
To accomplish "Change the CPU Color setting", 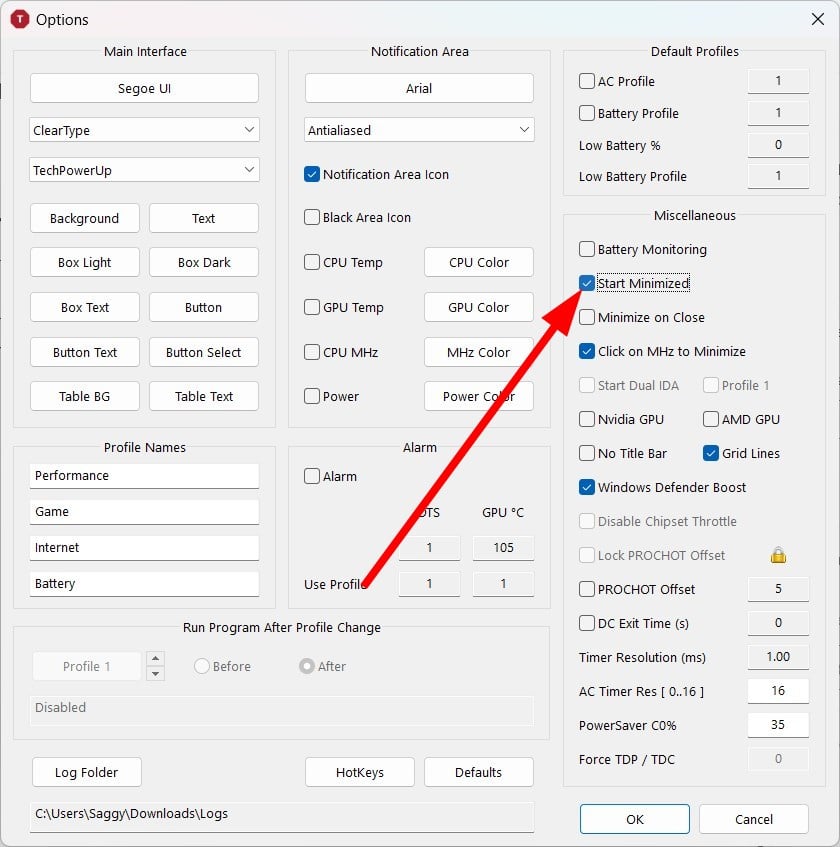I will (478, 262).
